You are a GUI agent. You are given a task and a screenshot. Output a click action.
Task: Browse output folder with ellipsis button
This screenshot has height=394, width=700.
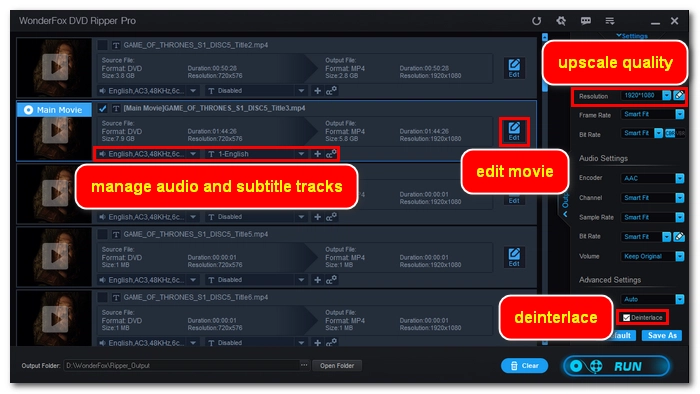(304, 365)
